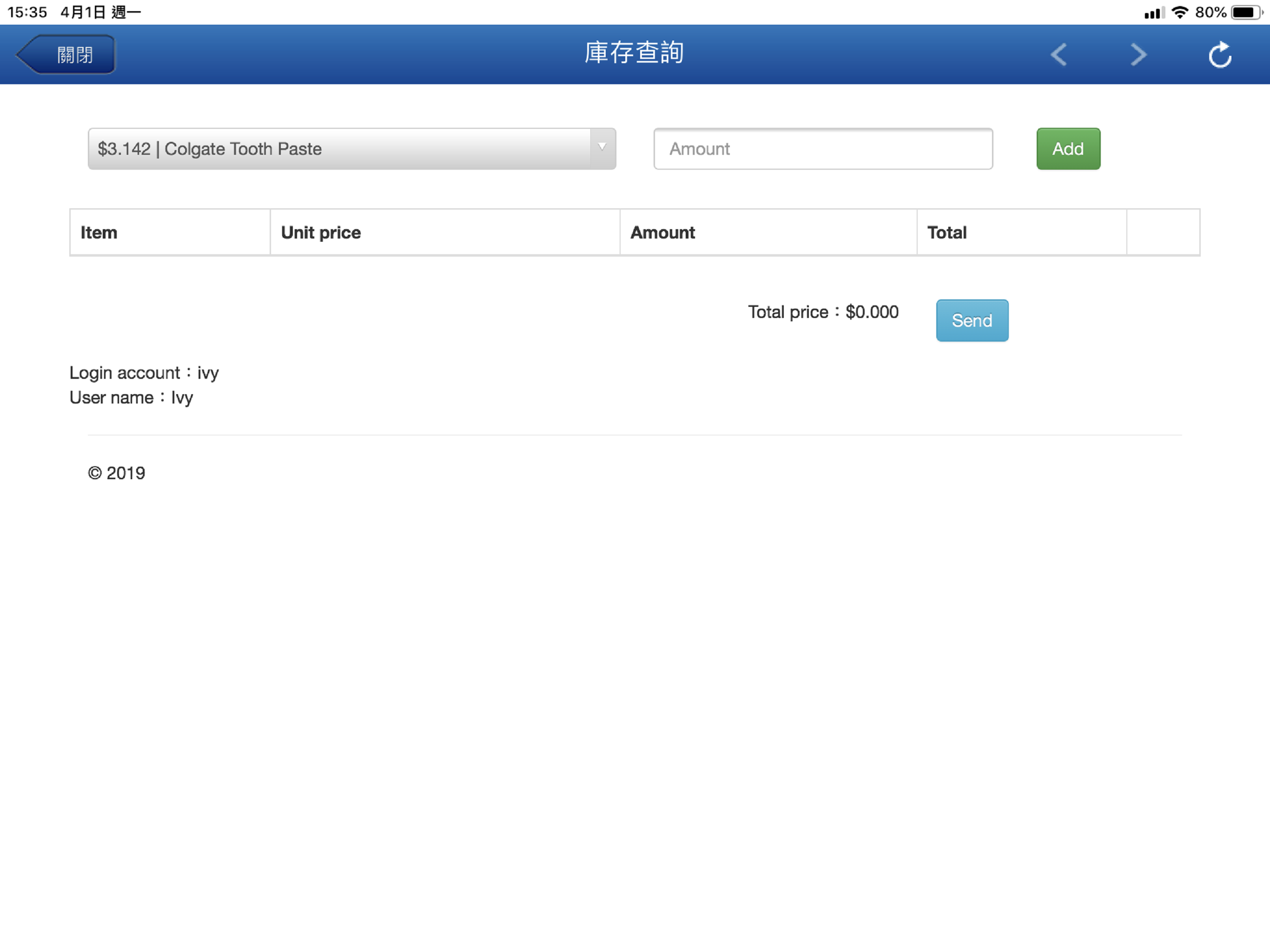Expand the dropdown arrow beside product selector

(x=602, y=147)
